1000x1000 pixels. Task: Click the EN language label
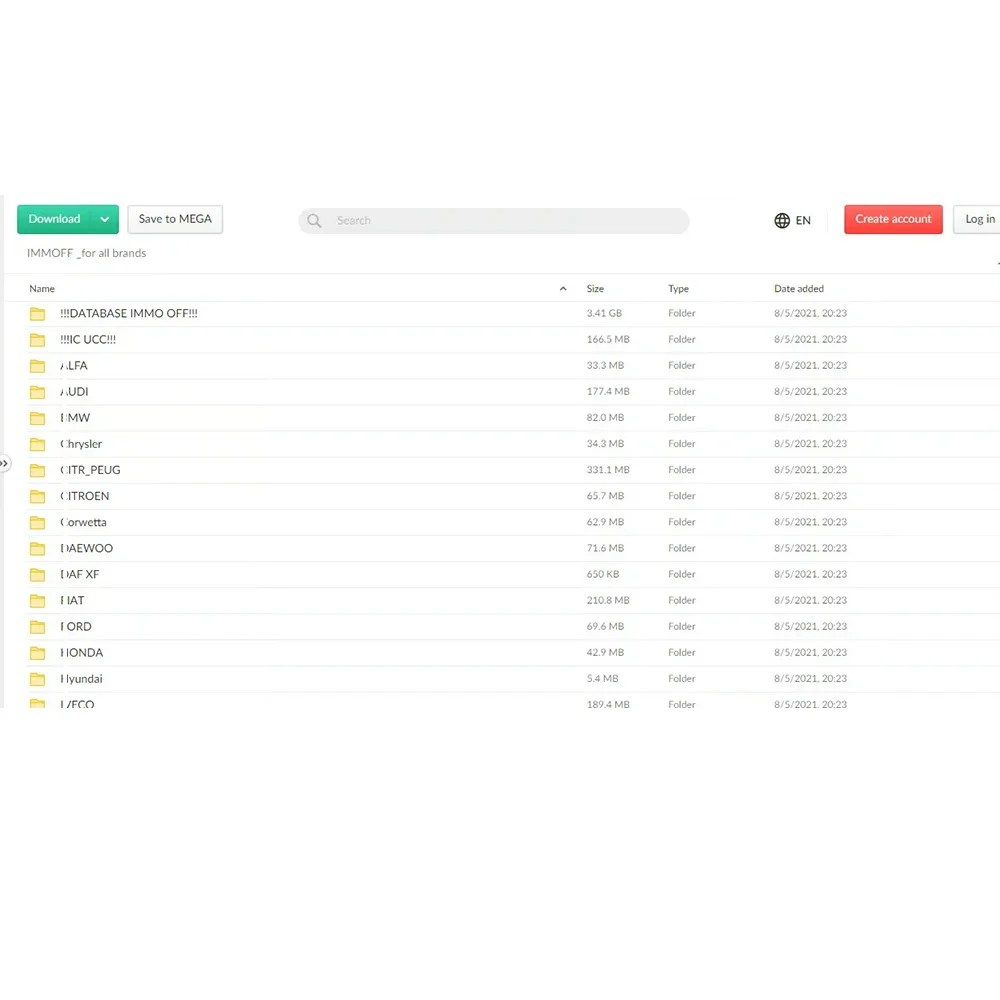(803, 221)
